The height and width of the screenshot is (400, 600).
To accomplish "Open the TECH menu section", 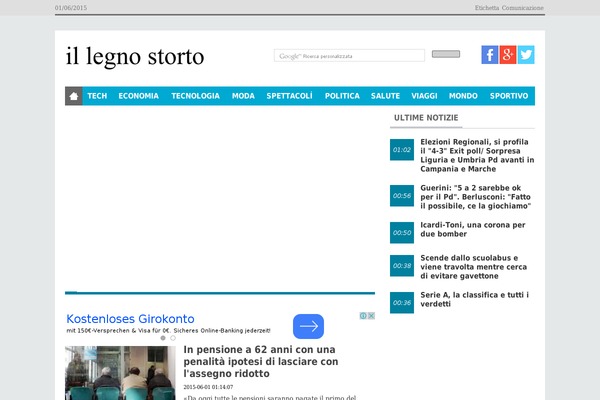I will 97,96.
